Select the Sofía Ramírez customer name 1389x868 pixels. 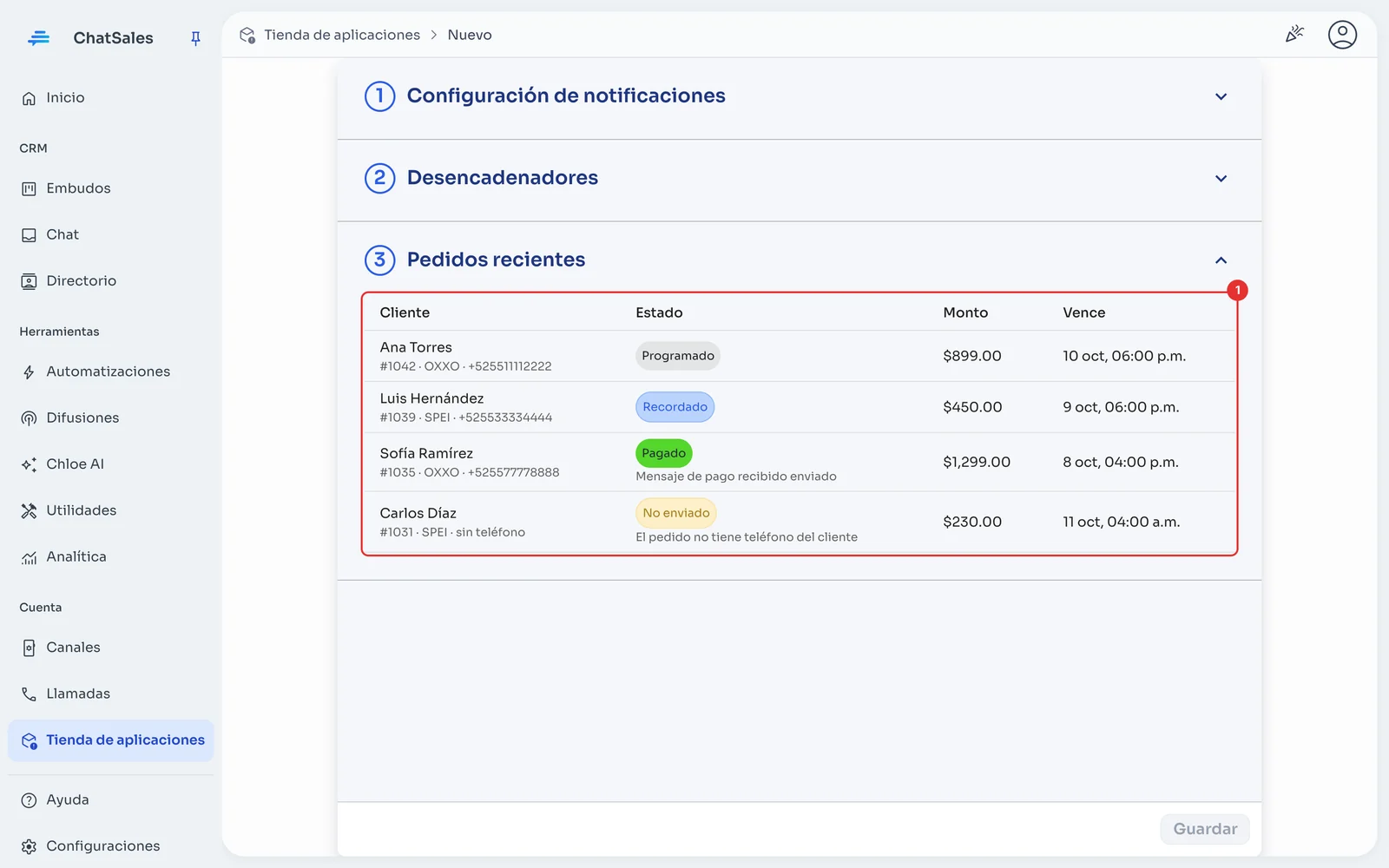(x=426, y=453)
